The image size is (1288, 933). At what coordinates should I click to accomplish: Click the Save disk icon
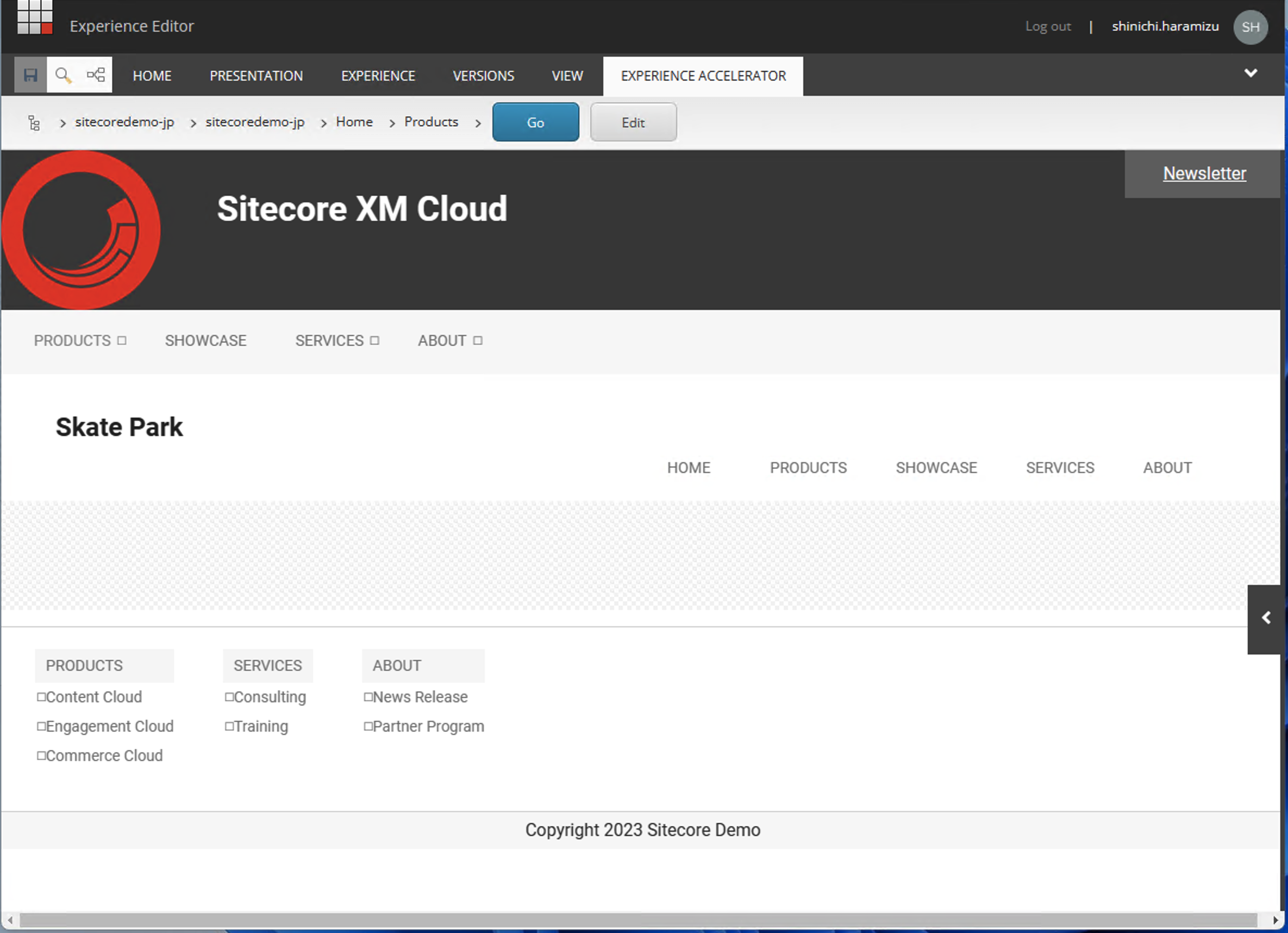pos(30,75)
